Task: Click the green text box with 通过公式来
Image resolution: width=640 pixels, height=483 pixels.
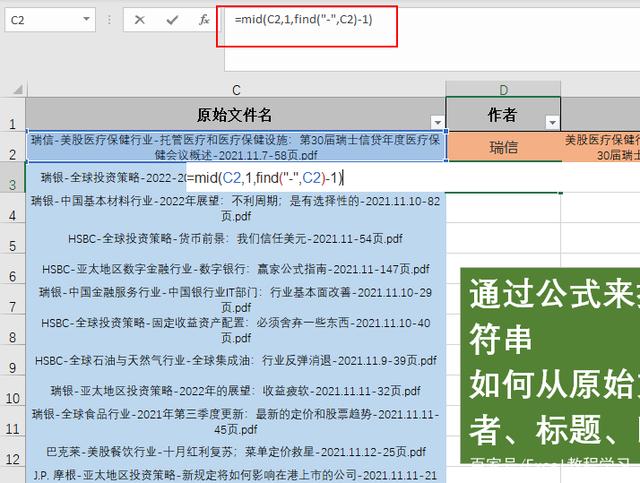Action: coord(550,365)
